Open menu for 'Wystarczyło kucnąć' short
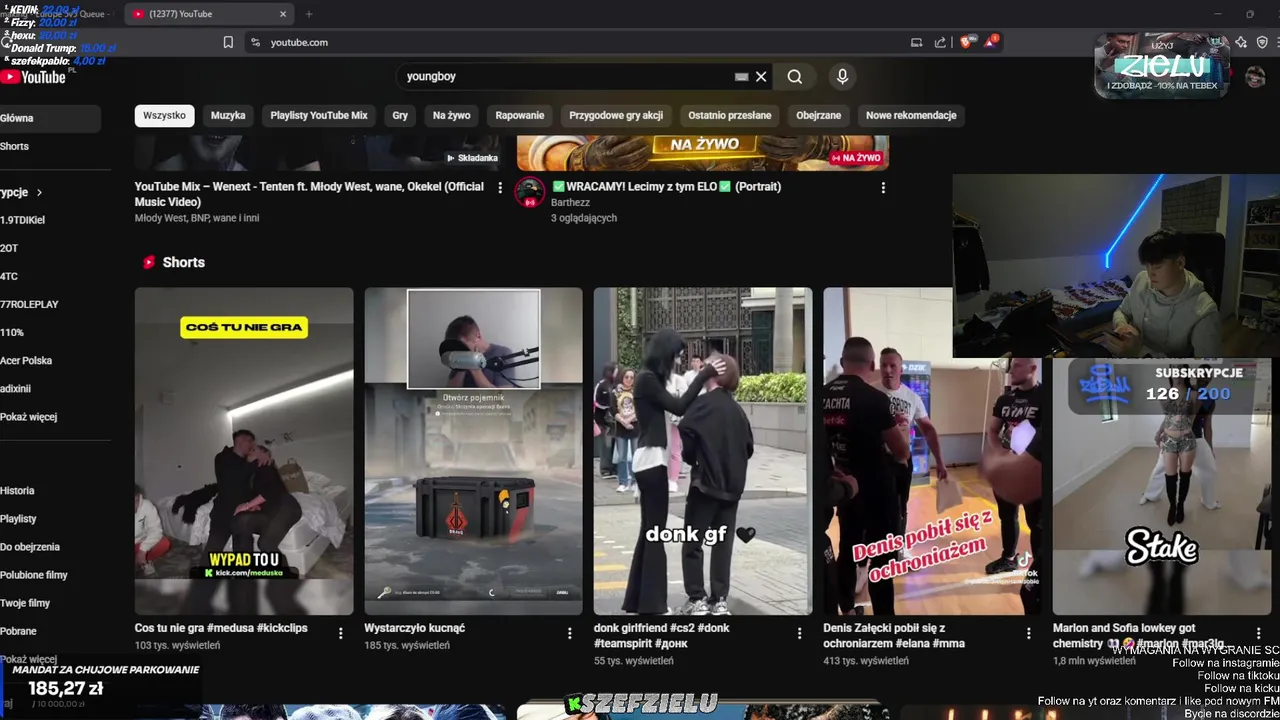 click(x=569, y=633)
